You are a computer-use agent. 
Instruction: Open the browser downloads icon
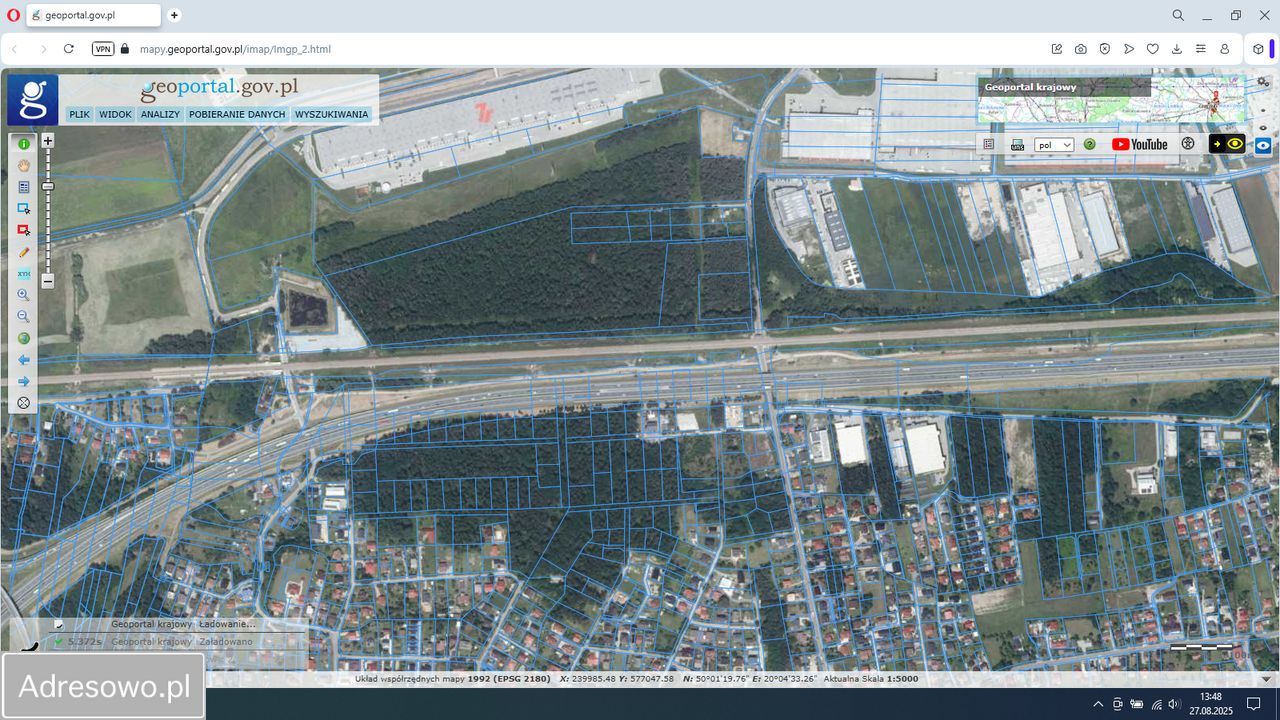click(x=1177, y=49)
